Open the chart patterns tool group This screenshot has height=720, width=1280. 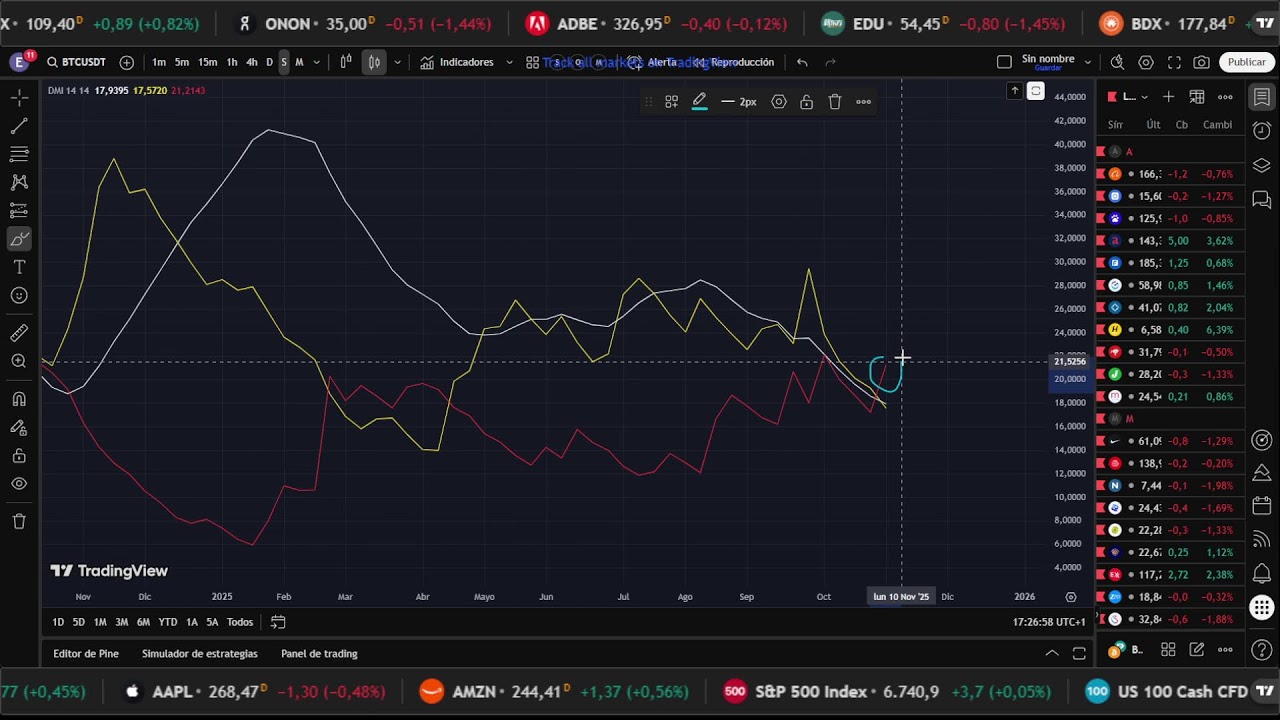(19, 182)
